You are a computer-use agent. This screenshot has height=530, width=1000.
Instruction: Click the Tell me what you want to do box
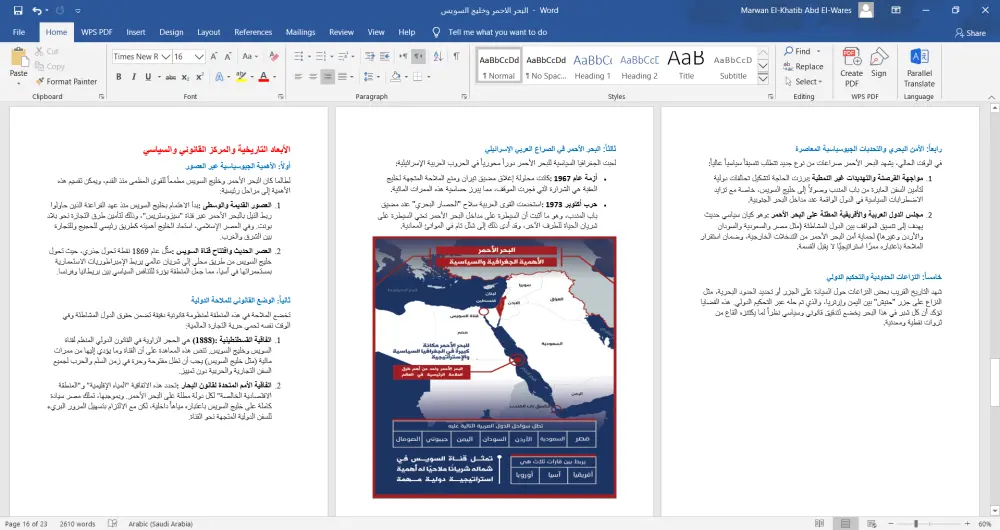[497, 32]
